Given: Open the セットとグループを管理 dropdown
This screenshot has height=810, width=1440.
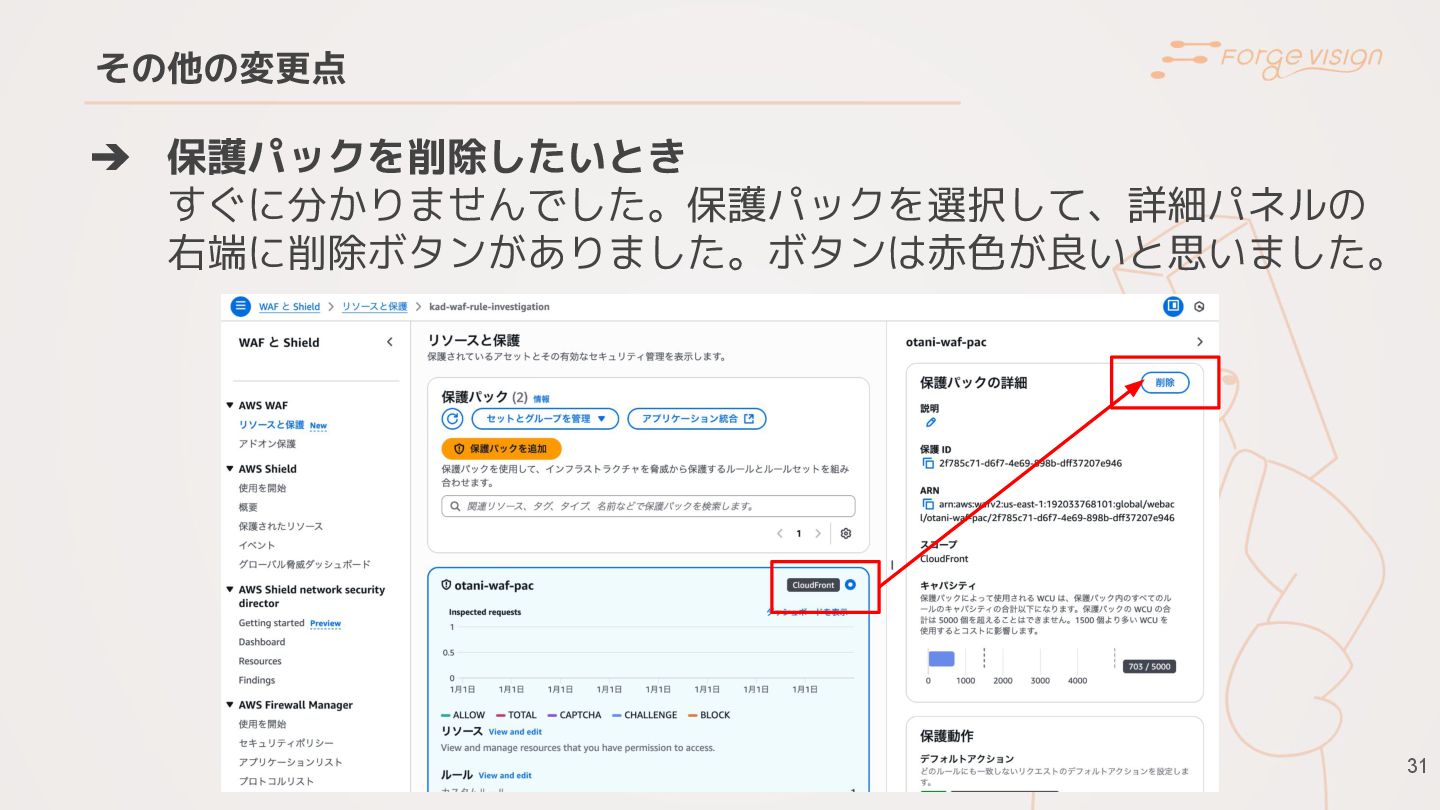Looking at the screenshot, I should point(545,419).
